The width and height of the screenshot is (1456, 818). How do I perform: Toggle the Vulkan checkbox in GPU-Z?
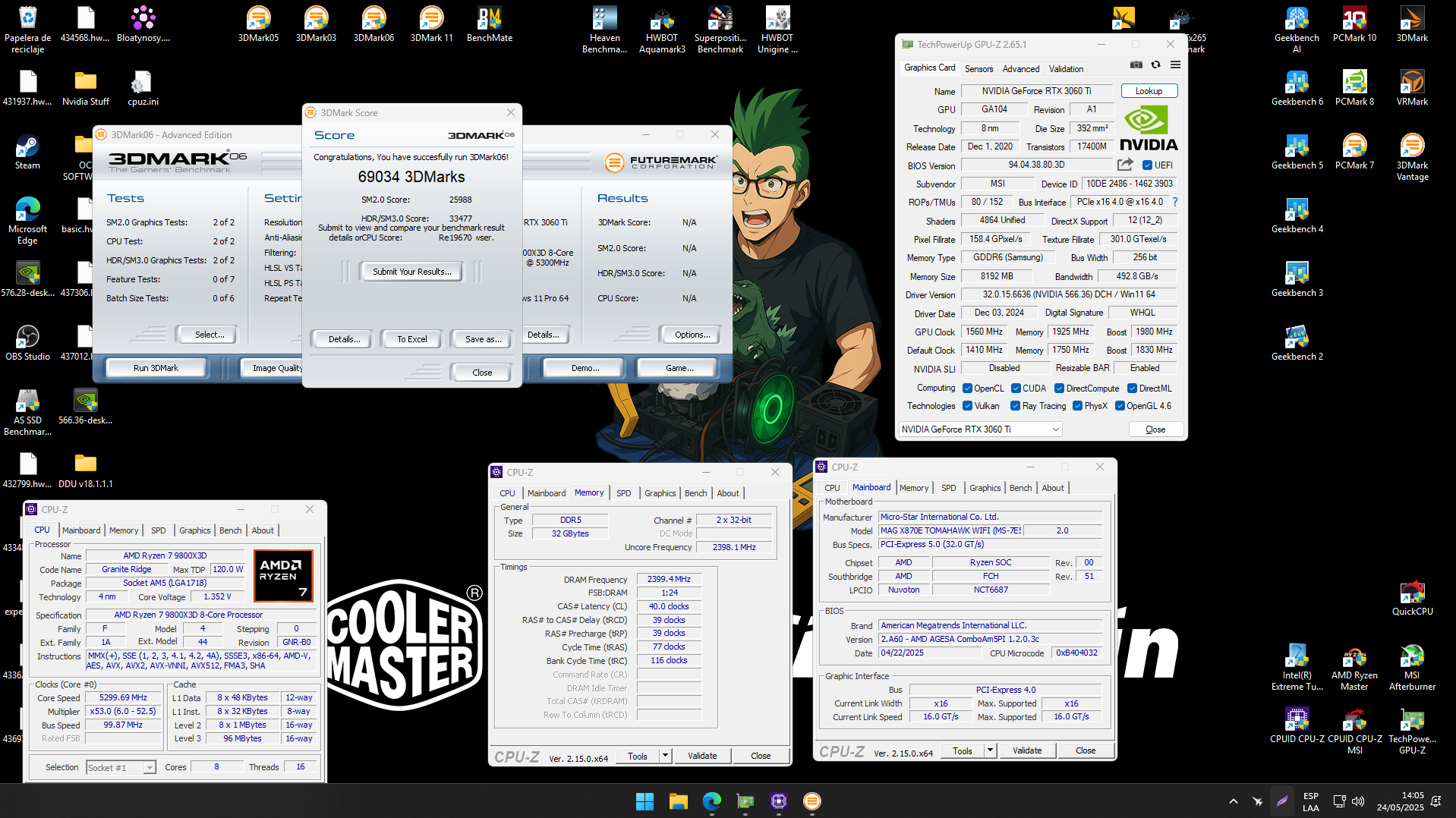pyautogui.click(x=967, y=406)
